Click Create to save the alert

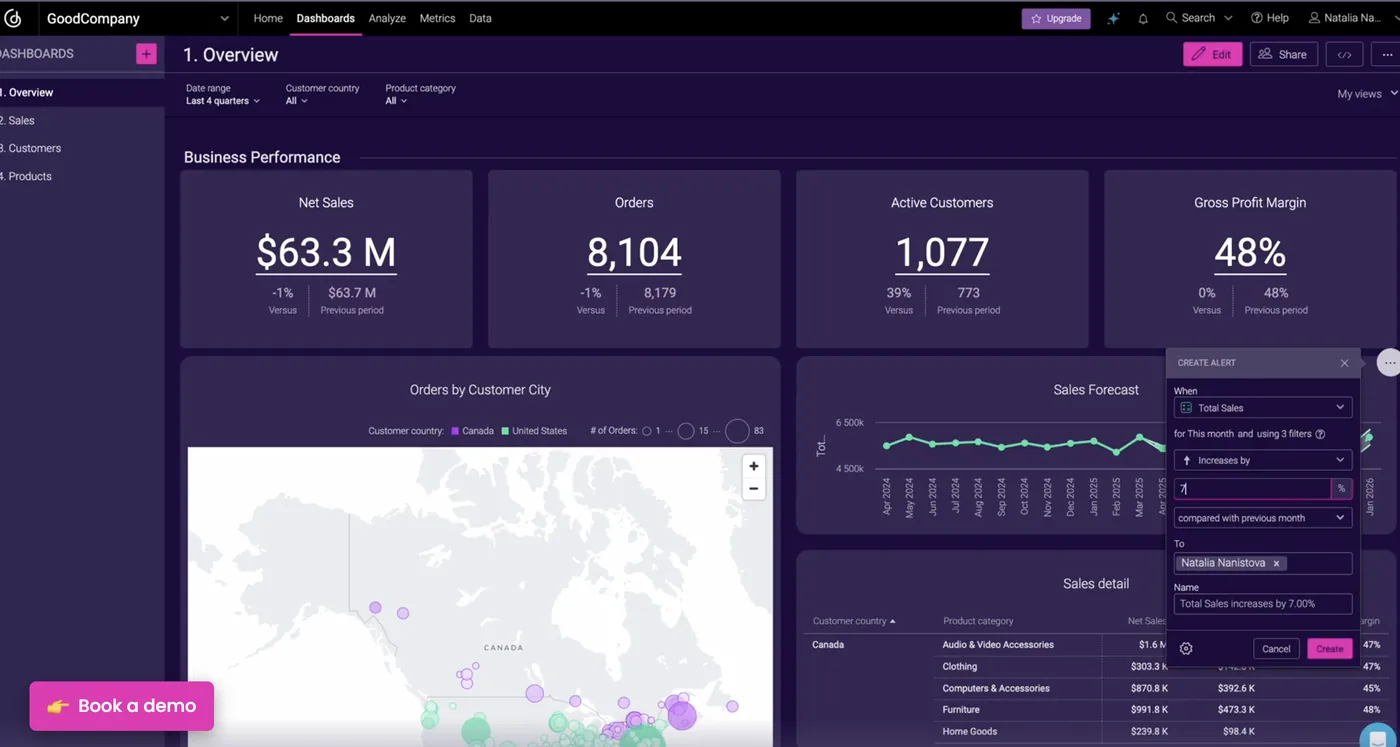click(x=1330, y=649)
